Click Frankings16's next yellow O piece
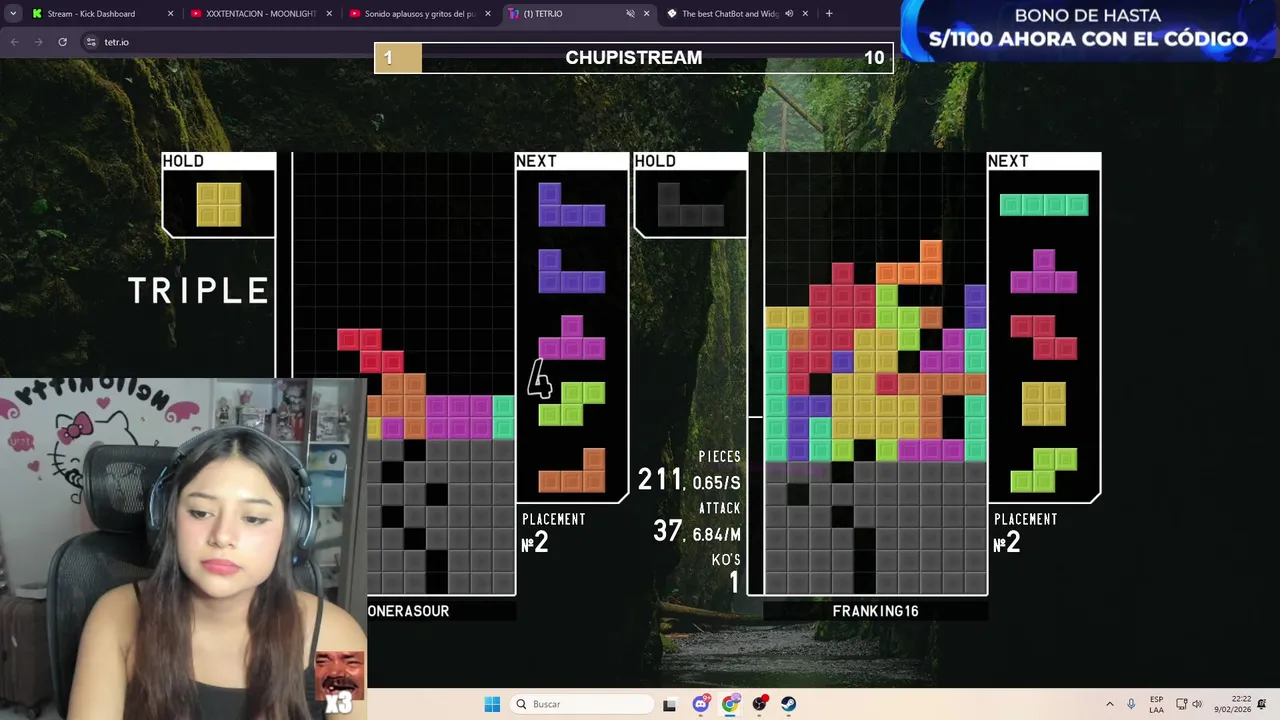The height and width of the screenshot is (720, 1280). tap(1044, 404)
